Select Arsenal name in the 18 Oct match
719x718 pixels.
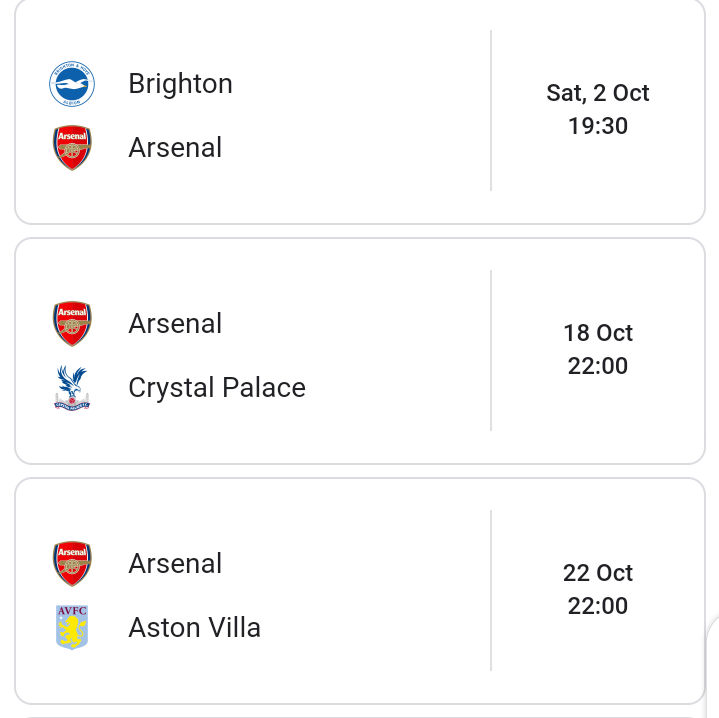point(175,324)
